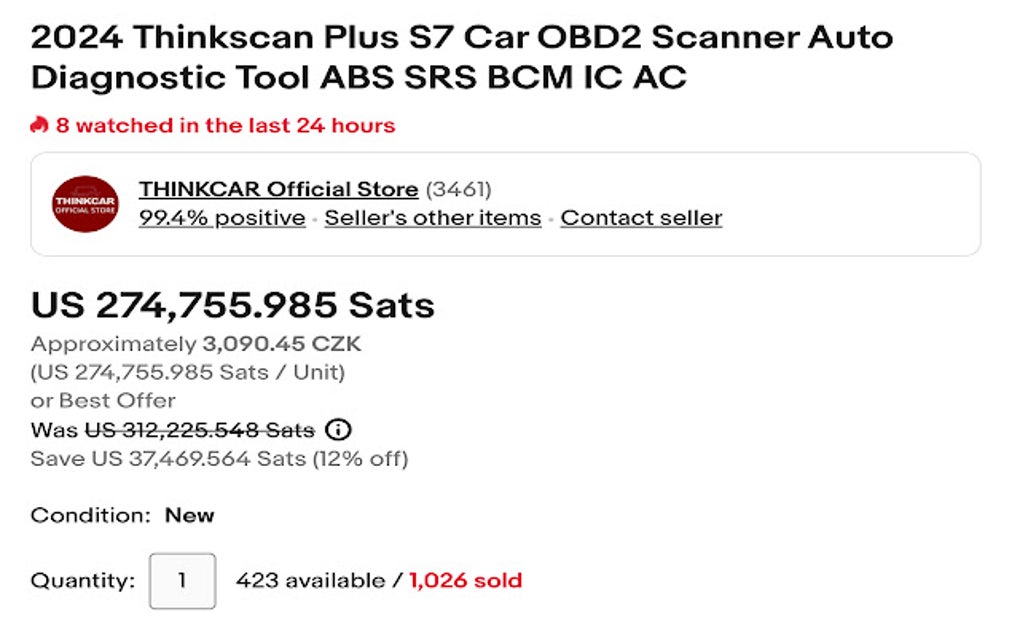The height and width of the screenshot is (638, 1020).
Task: Click the condition value New
Action: point(189,515)
